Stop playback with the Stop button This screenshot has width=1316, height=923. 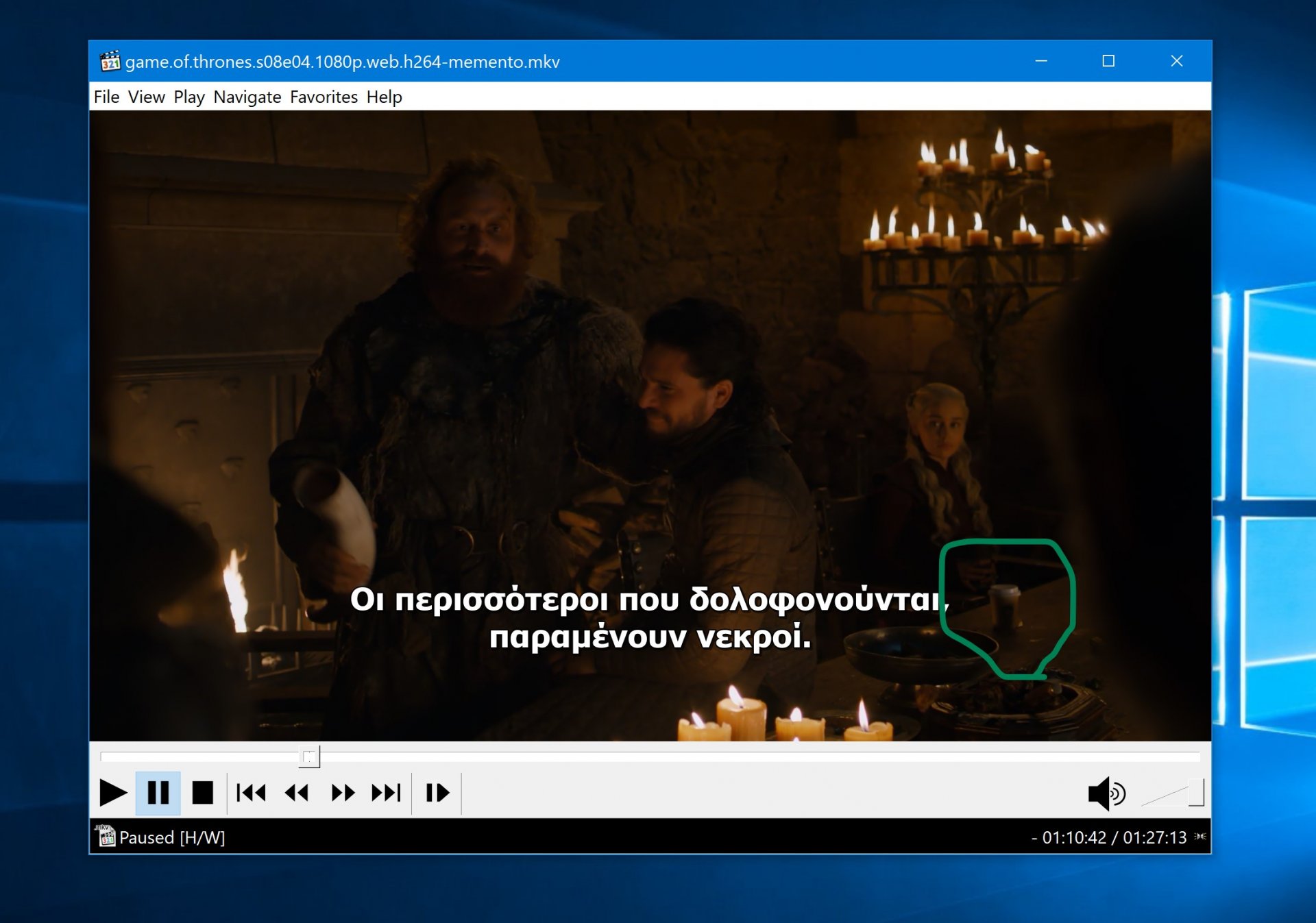(202, 793)
